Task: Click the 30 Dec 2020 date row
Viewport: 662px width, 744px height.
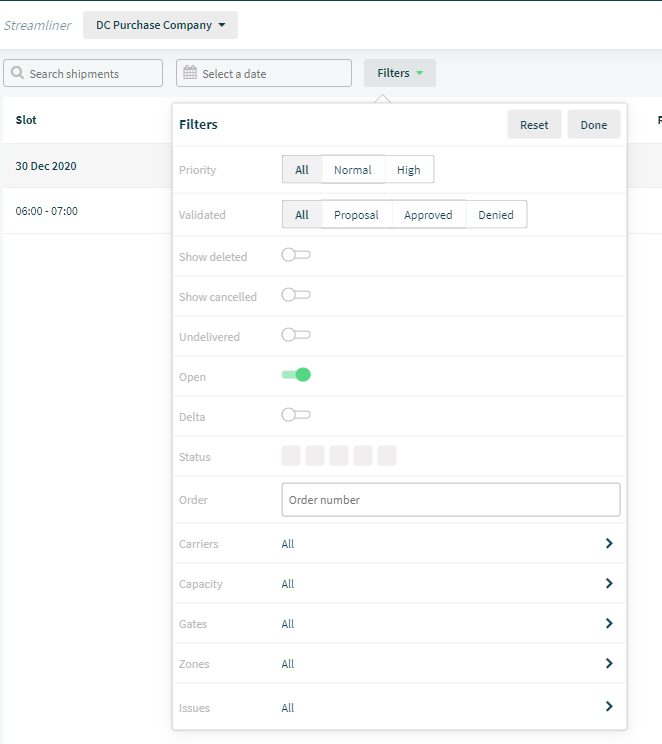Action: 87,166
